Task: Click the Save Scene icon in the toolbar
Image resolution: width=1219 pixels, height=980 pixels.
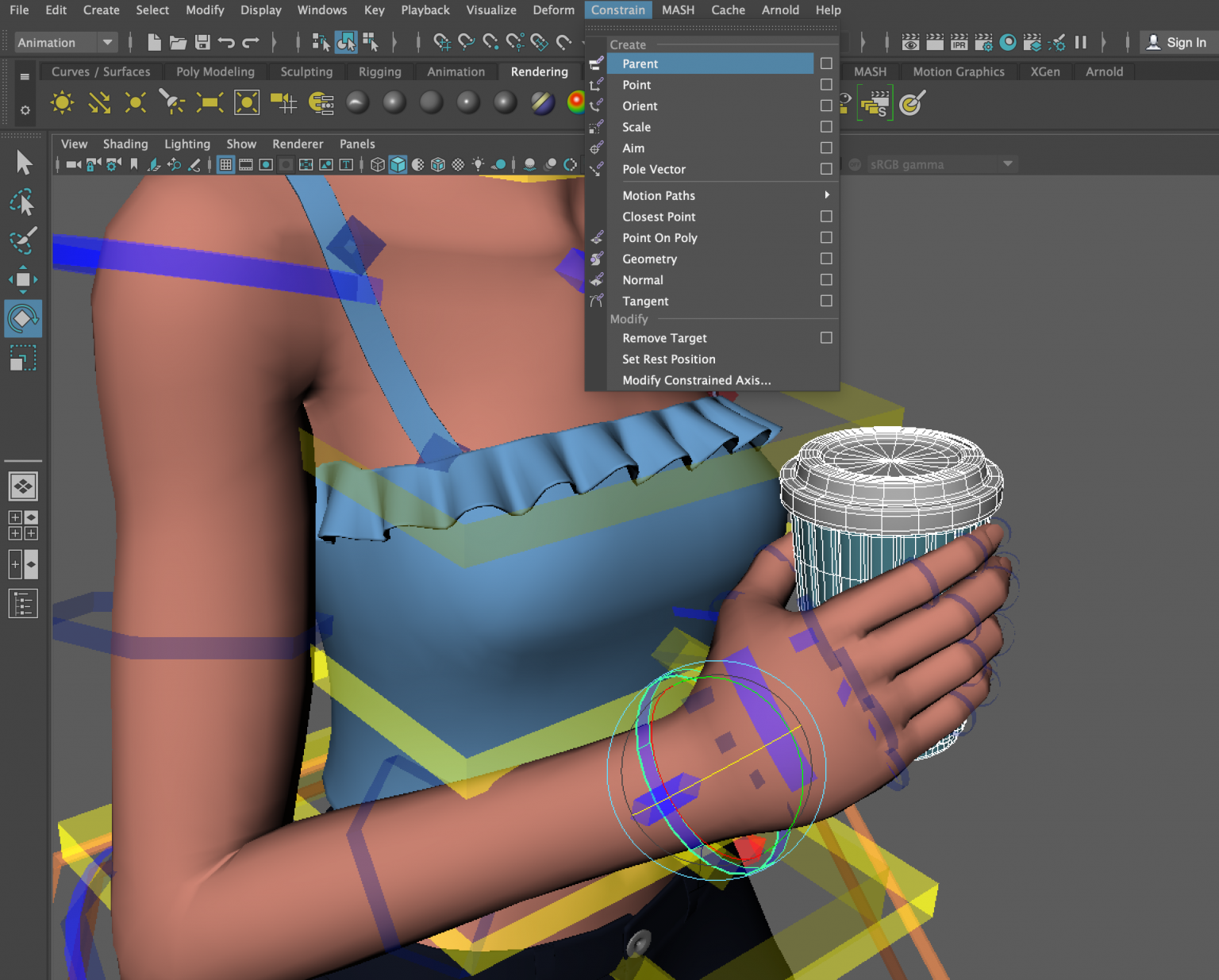Action: pos(202,42)
